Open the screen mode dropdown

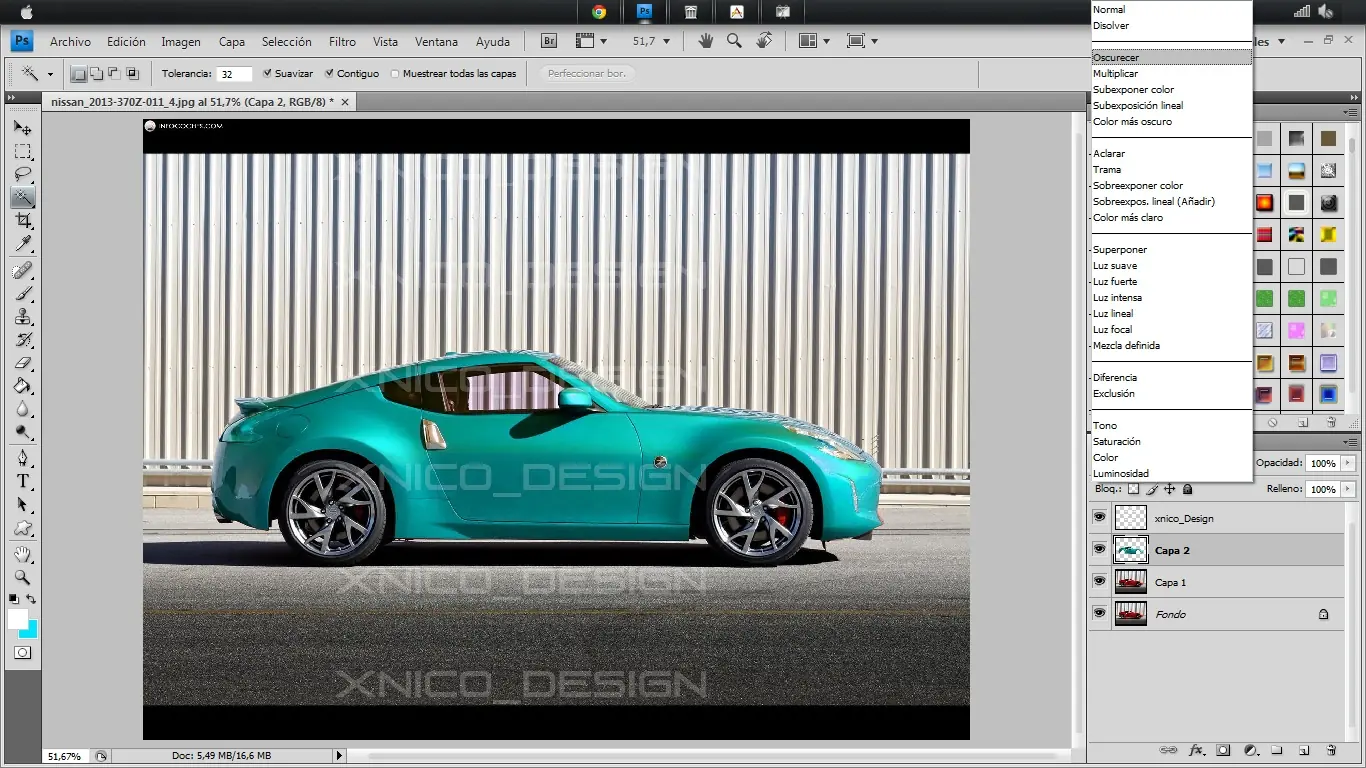862,41
